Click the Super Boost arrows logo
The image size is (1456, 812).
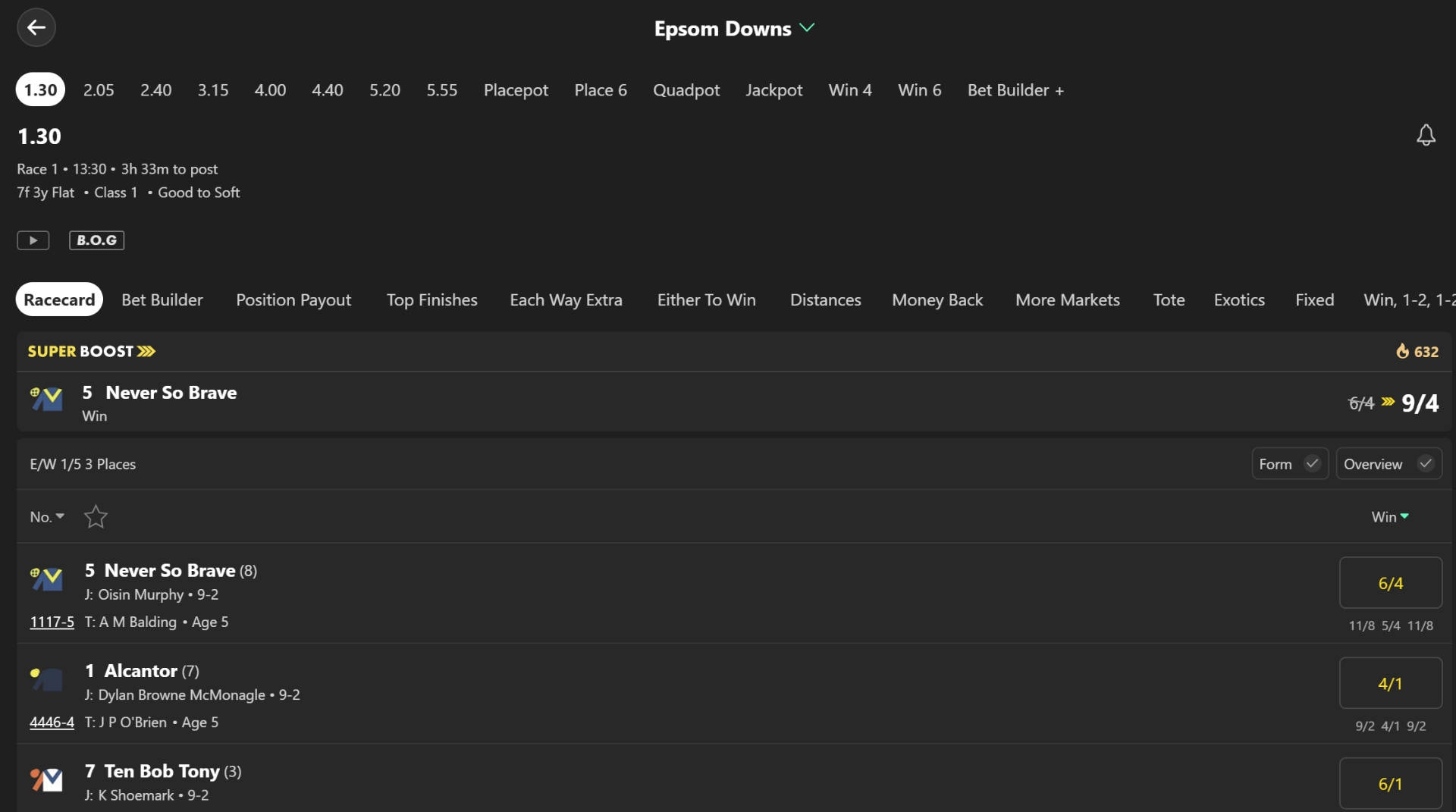pos(146,351)
